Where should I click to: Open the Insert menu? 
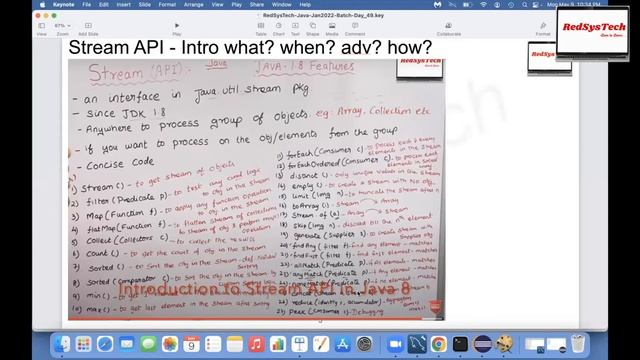click(124, 4)
